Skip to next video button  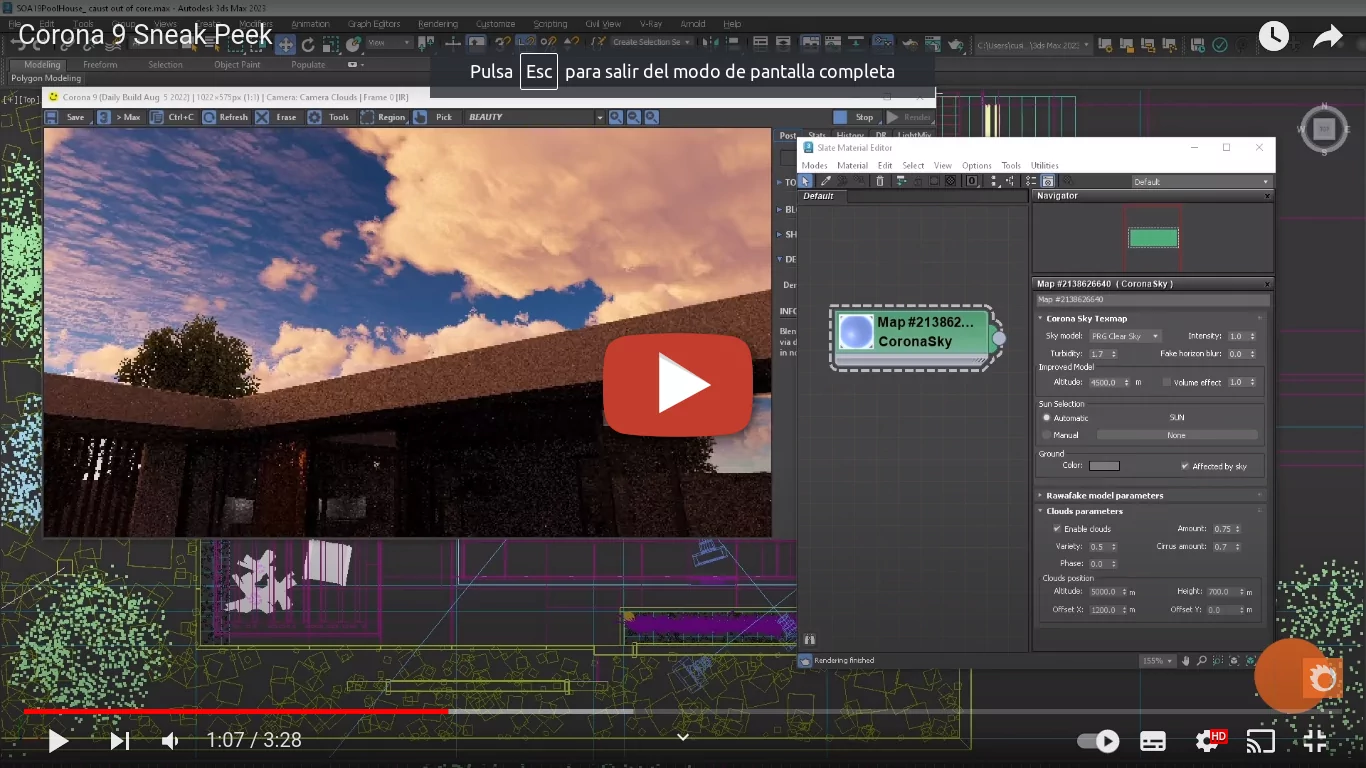click(119, 741)
